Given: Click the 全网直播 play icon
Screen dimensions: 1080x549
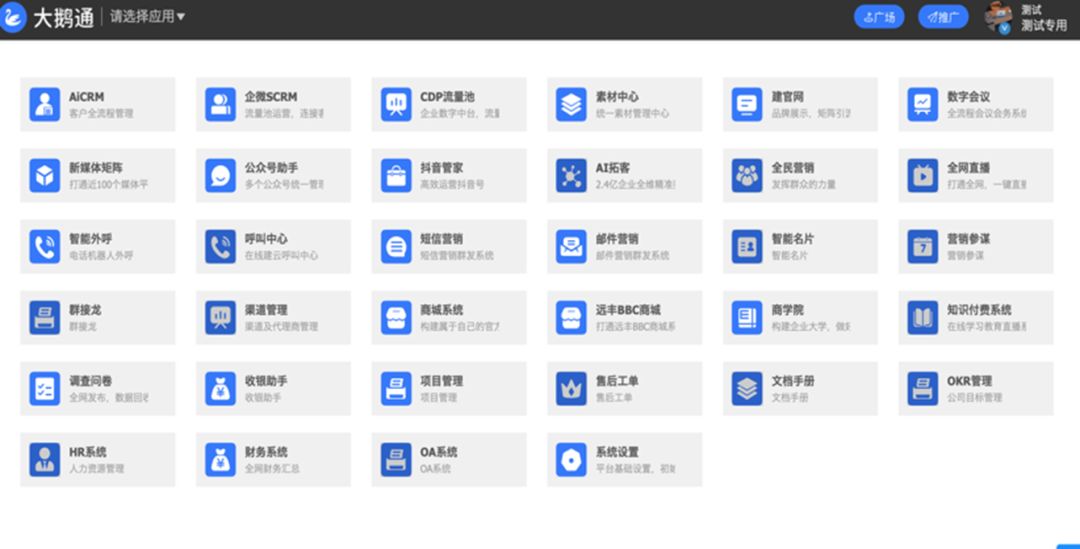Looking at the screenshot, I should pyautogui.click(x=923, y=176).
